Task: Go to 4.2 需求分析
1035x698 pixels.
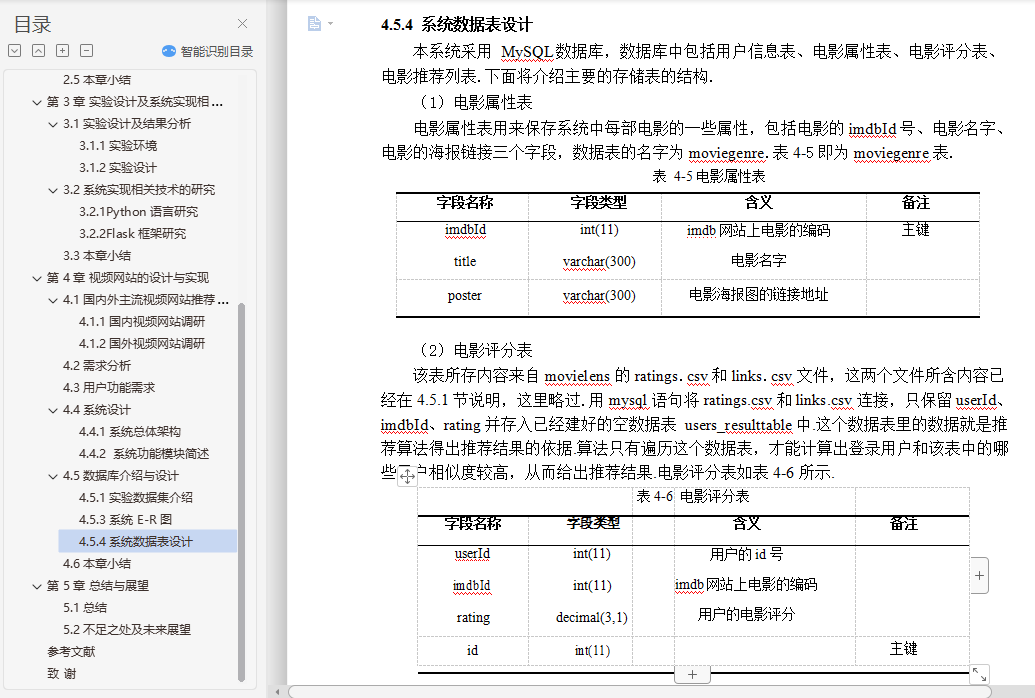Action: coord(97,366)
